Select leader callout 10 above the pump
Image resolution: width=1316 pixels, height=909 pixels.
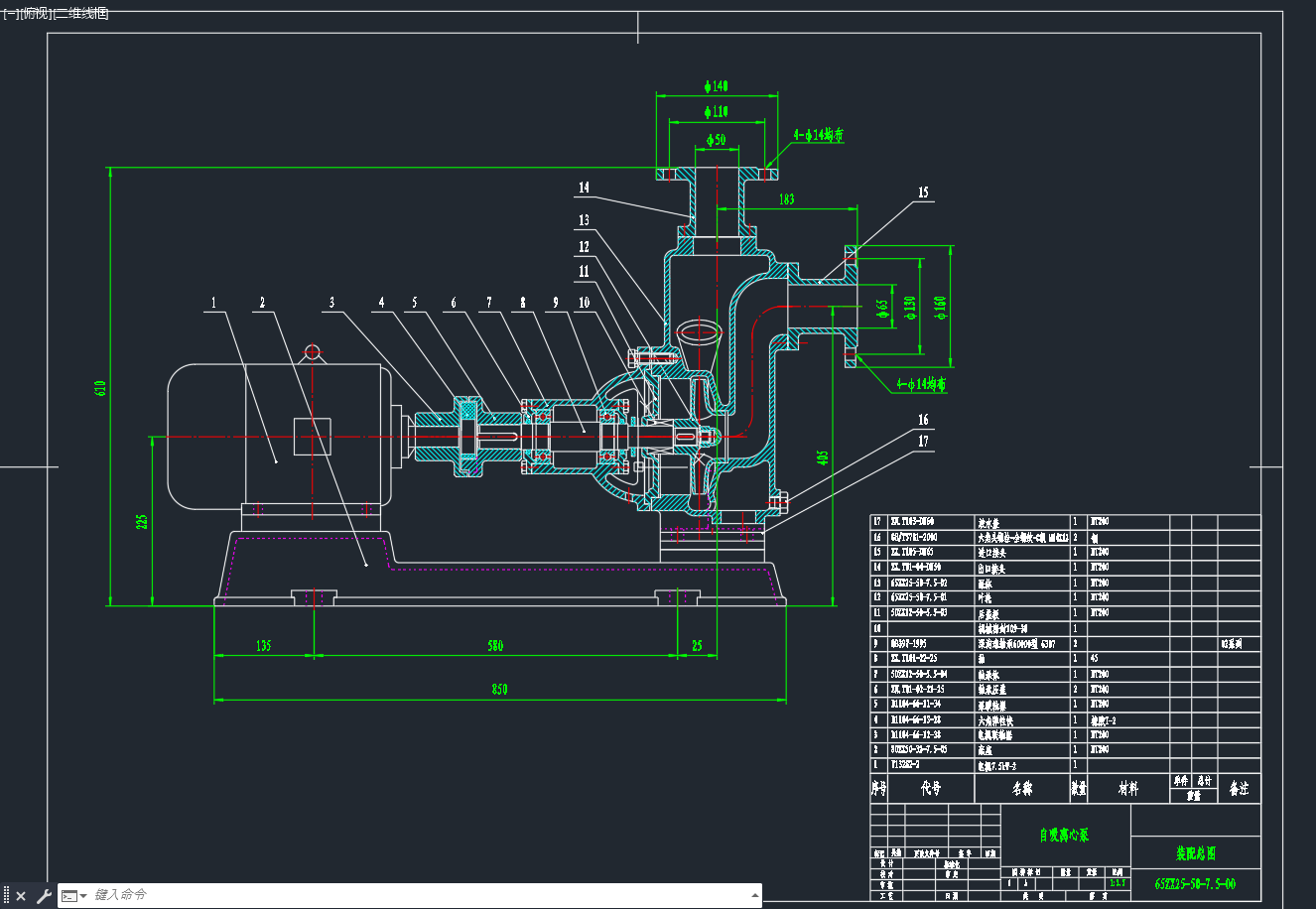[x=584, y=303]
